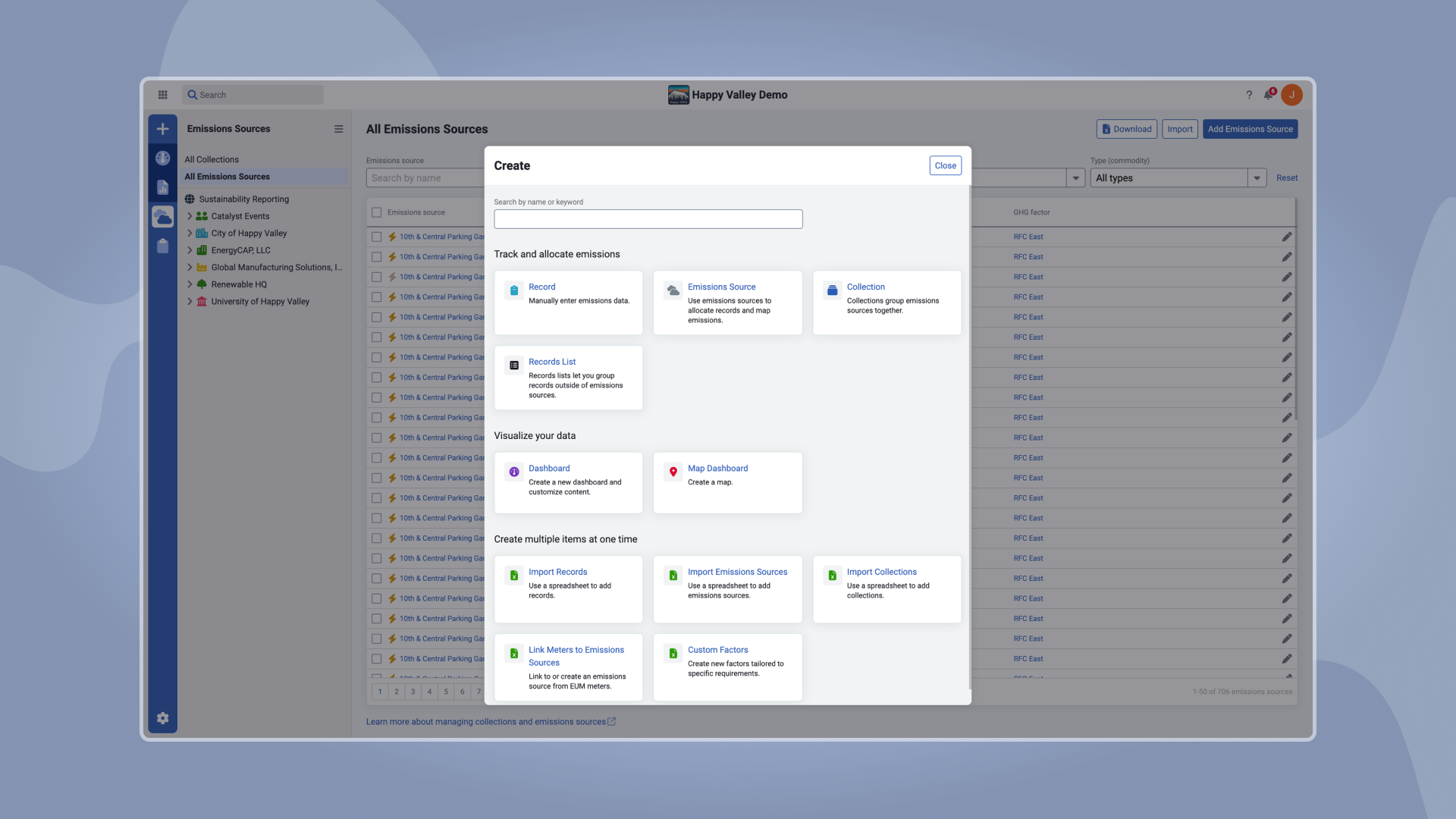Check the first emissions source row

tap(377, 237)
